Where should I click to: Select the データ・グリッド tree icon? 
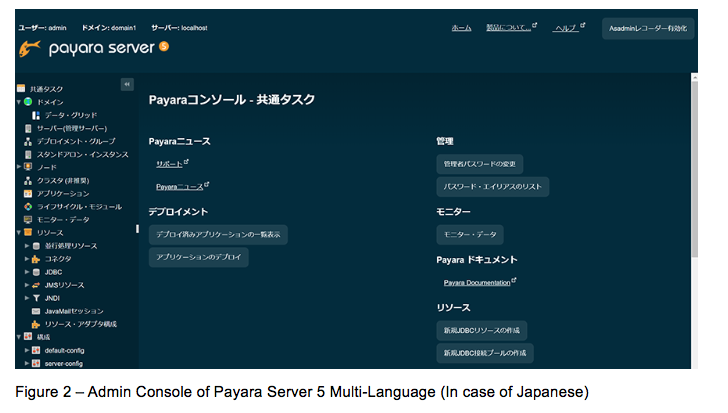[x=36, y=115]
